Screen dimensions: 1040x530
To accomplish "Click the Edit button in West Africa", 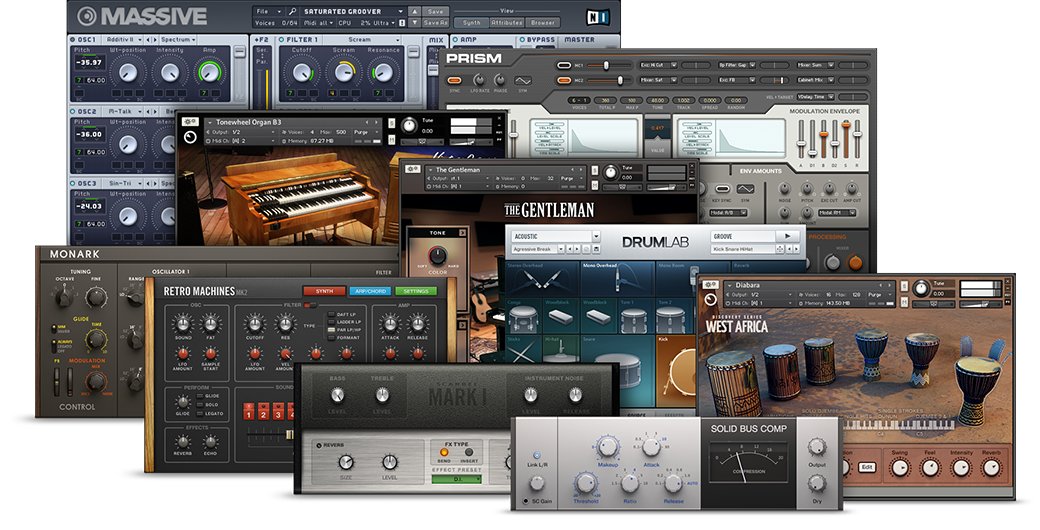I will [867, 467].
